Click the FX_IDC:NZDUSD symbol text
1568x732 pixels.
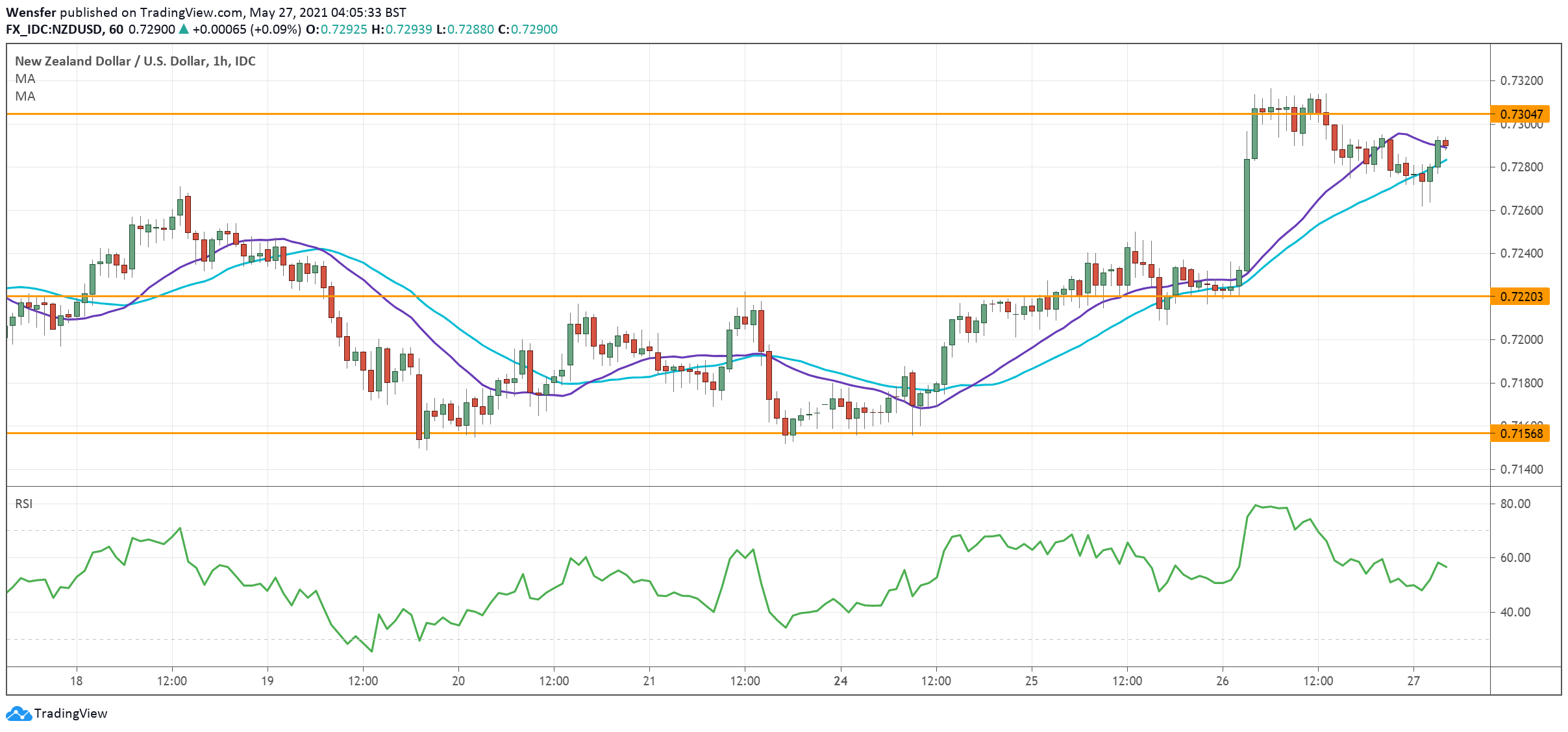(55, 29)
